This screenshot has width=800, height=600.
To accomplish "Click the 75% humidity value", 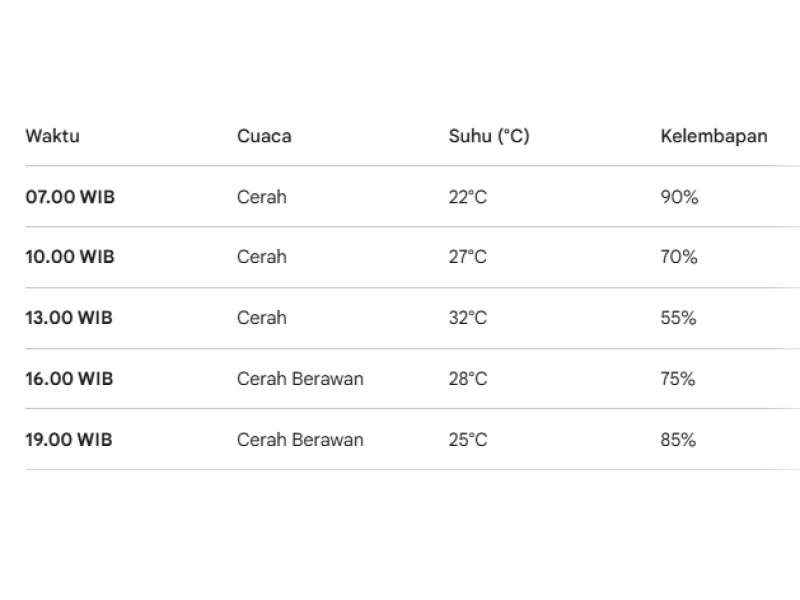I will pyautogui.click(x=679, y=379).
